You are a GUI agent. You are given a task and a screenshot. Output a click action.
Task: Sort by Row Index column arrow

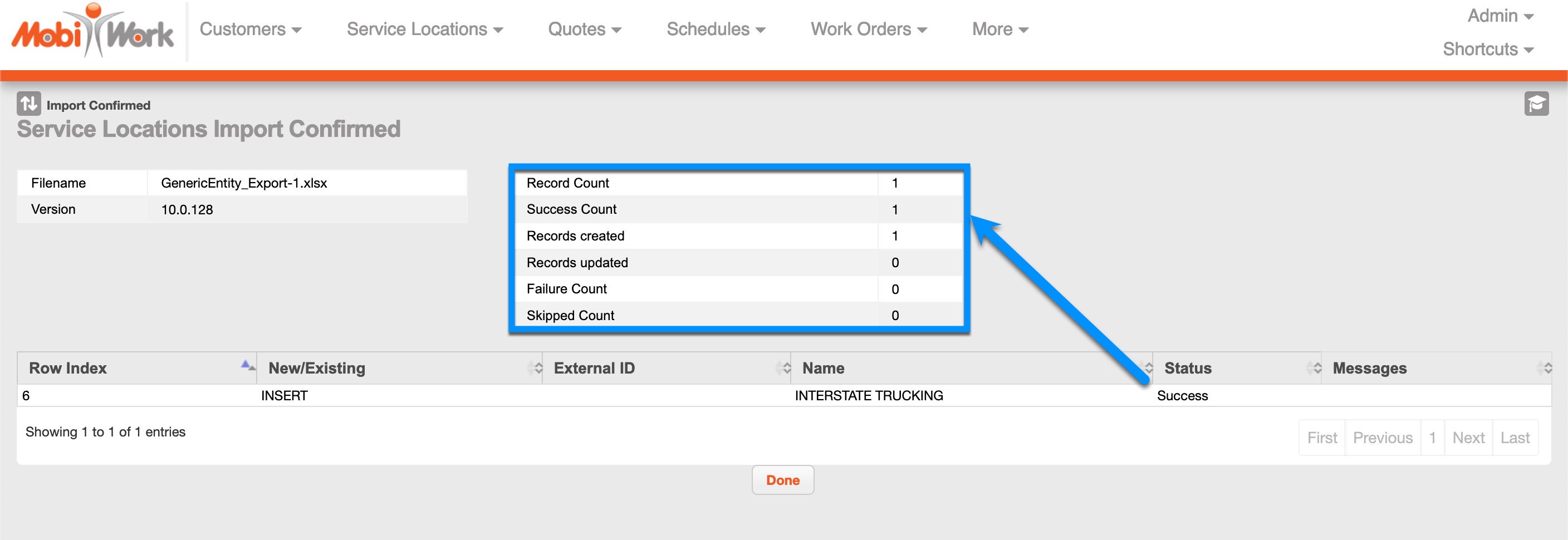pyautogui.click(x=247, y=366)
